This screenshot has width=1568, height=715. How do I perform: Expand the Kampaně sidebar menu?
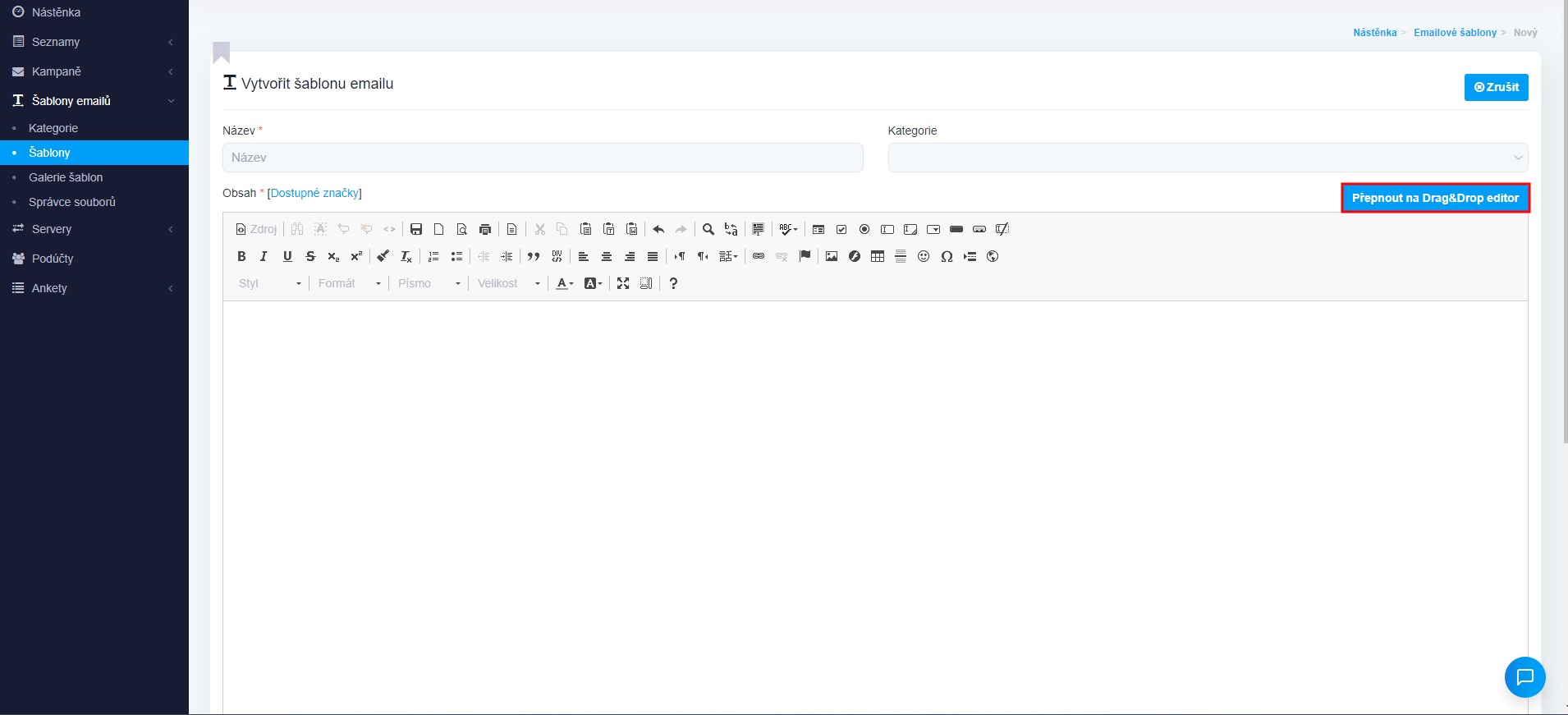point(57,71)
